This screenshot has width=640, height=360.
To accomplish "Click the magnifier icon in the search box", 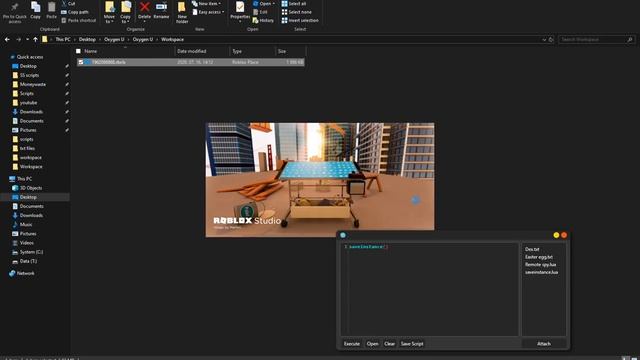I will pyautogui.click(x=630, y=40).
